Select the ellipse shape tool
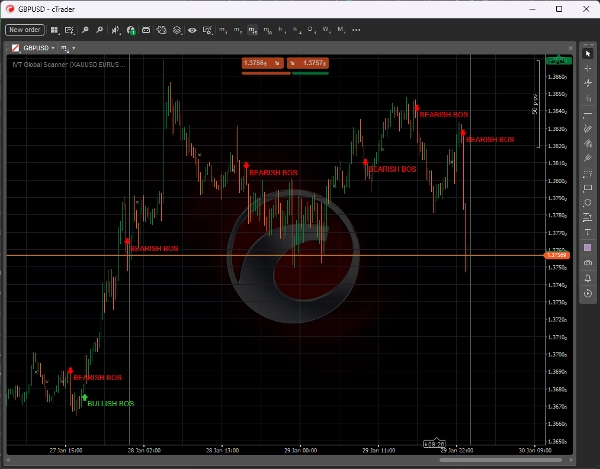 point(588,203)
